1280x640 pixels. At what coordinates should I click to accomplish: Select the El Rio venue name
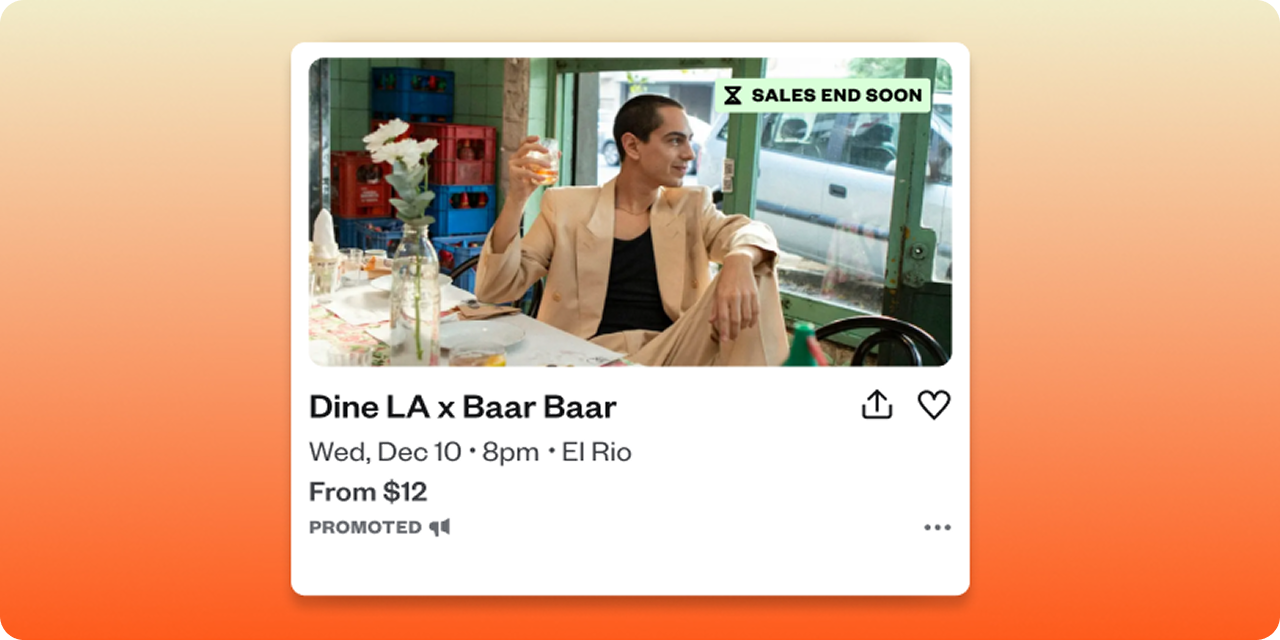(x=597, y=452)
